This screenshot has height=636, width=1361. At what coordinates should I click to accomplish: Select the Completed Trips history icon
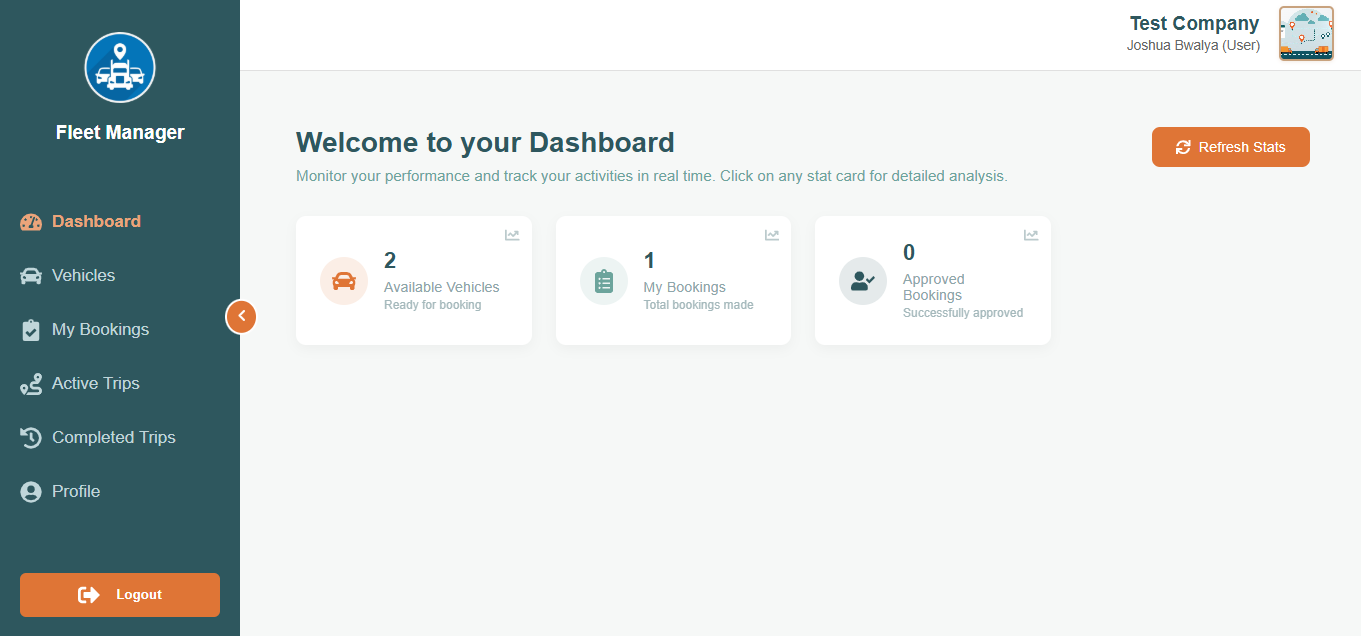[x=29, y=437]
